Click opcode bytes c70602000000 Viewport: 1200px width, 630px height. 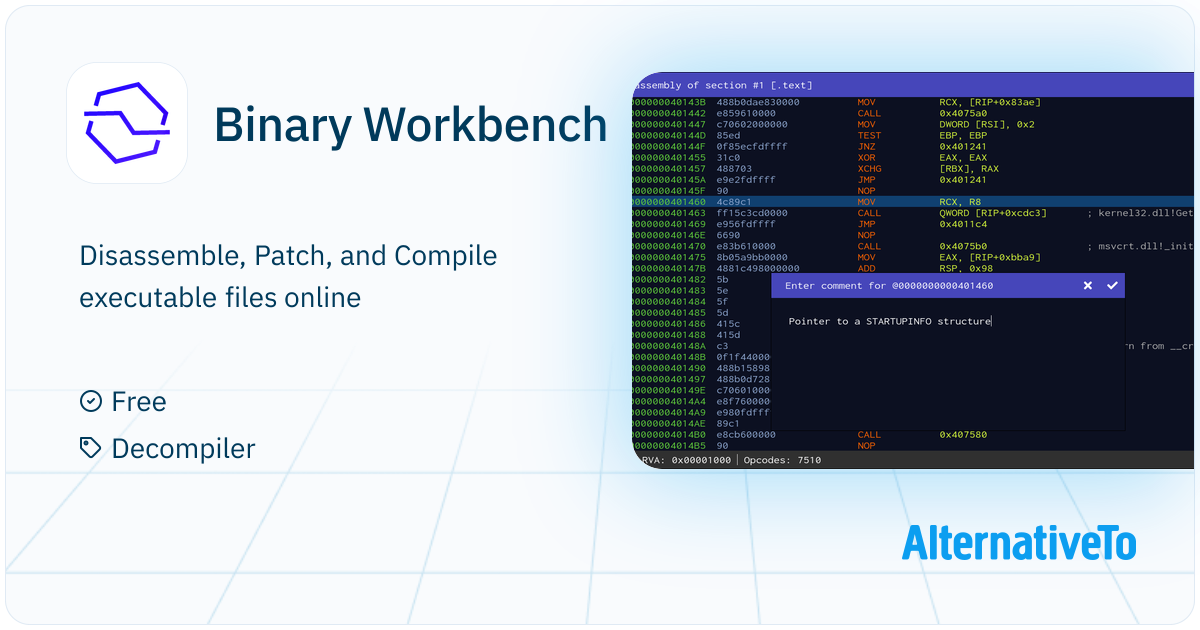click(x=752, y=125)
